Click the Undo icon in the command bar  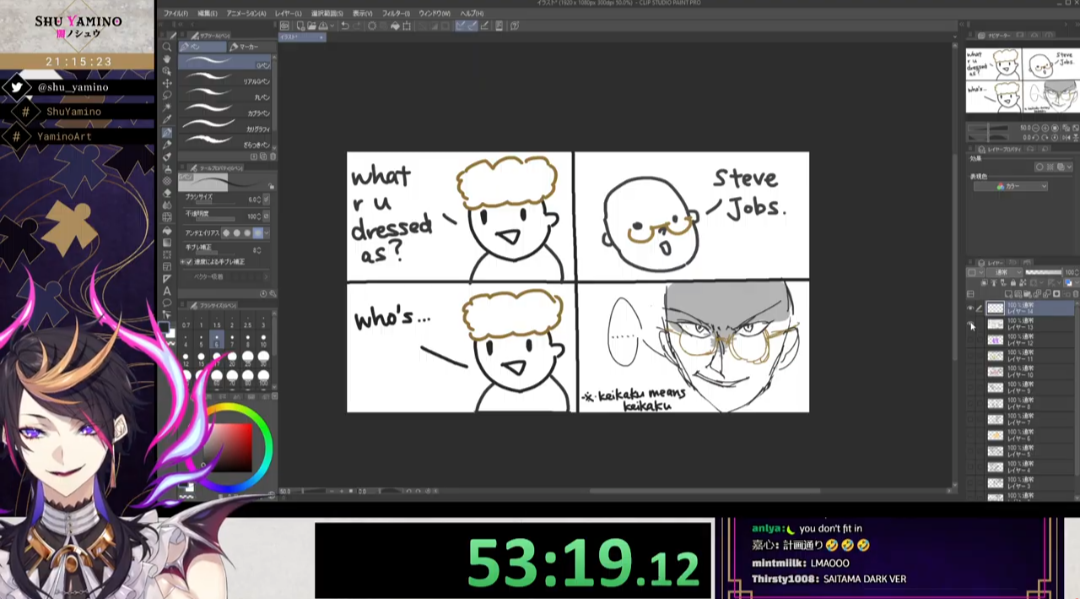click(345, 26)
